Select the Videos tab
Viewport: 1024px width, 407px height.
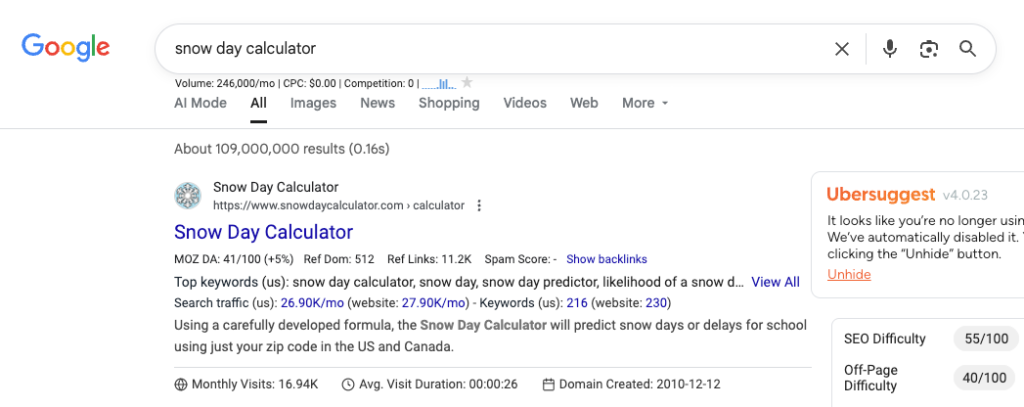(x=524, y=103)
